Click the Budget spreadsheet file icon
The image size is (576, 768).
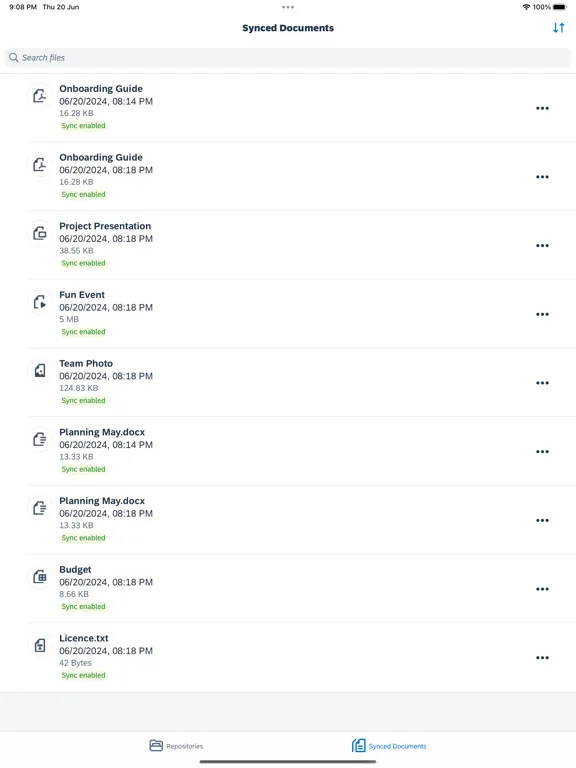pos(40,576)
